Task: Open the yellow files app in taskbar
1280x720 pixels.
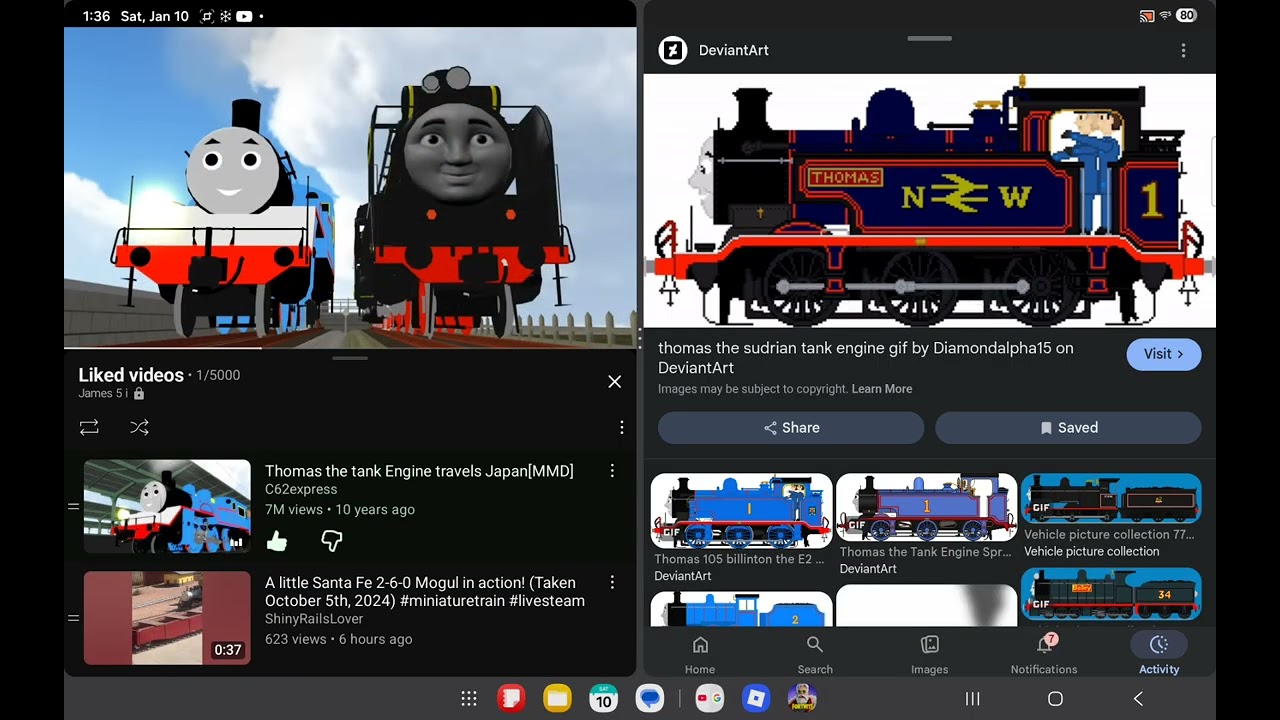Action: (x=557, y=698)
